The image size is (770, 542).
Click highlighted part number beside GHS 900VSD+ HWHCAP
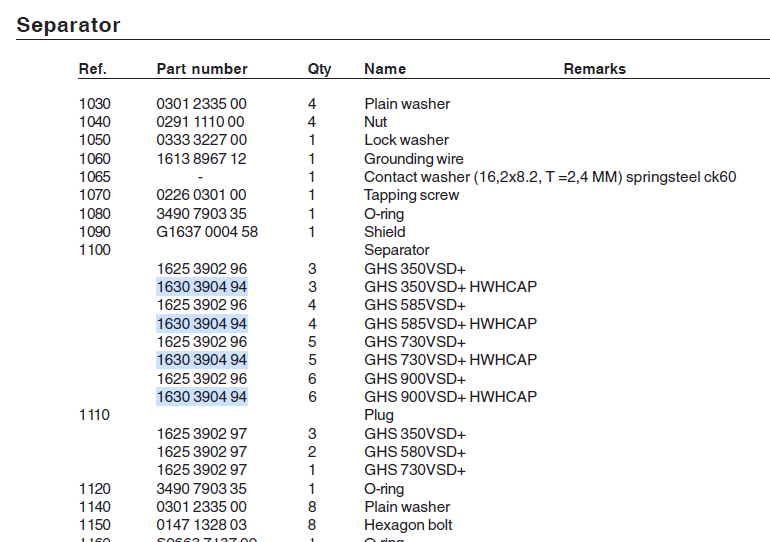[202, 397]
